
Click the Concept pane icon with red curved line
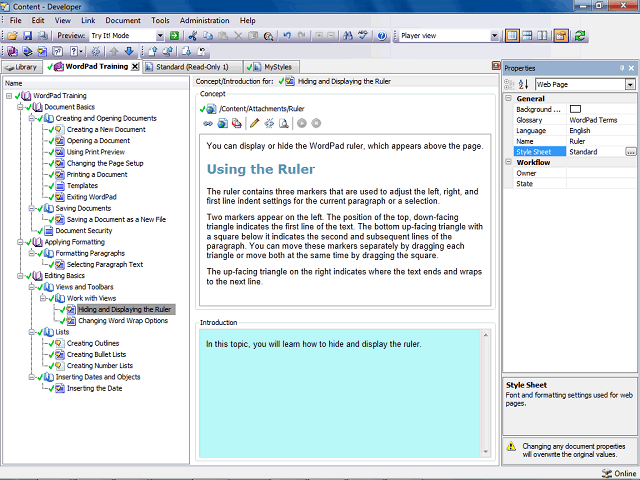[237, 123]
